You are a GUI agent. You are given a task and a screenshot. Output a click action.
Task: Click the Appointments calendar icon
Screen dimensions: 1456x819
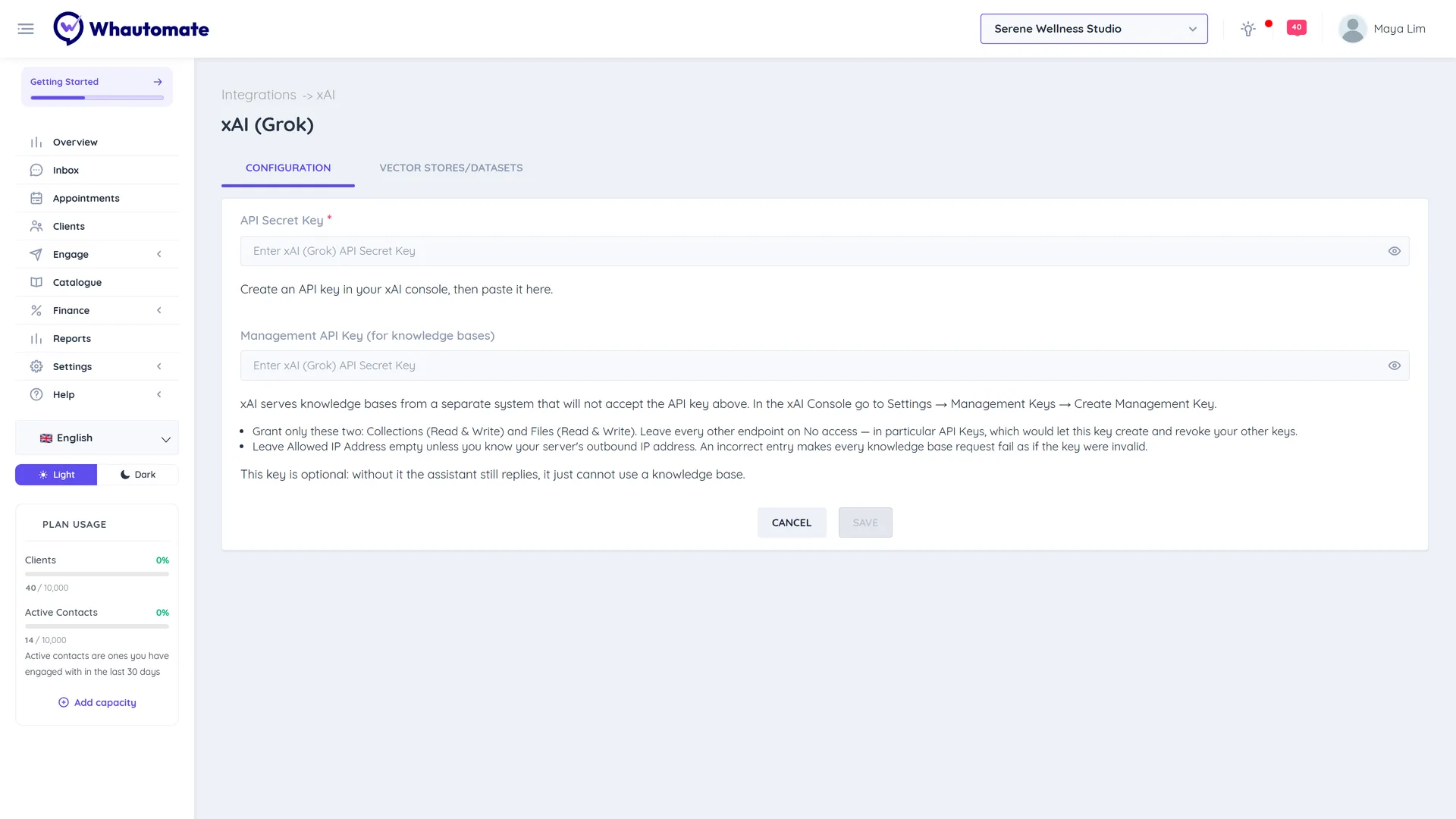(x=36, y=199)
